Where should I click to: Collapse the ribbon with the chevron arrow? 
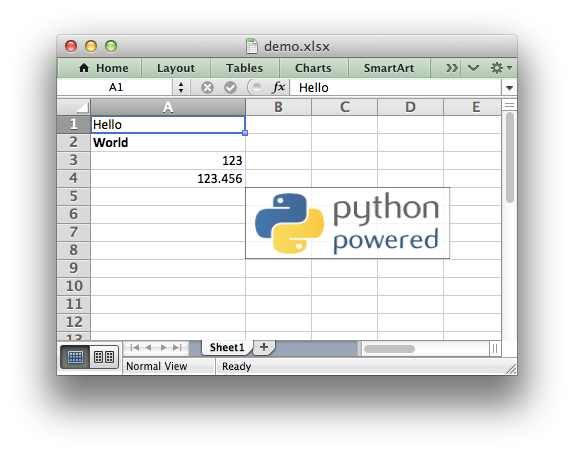(473, 68)
